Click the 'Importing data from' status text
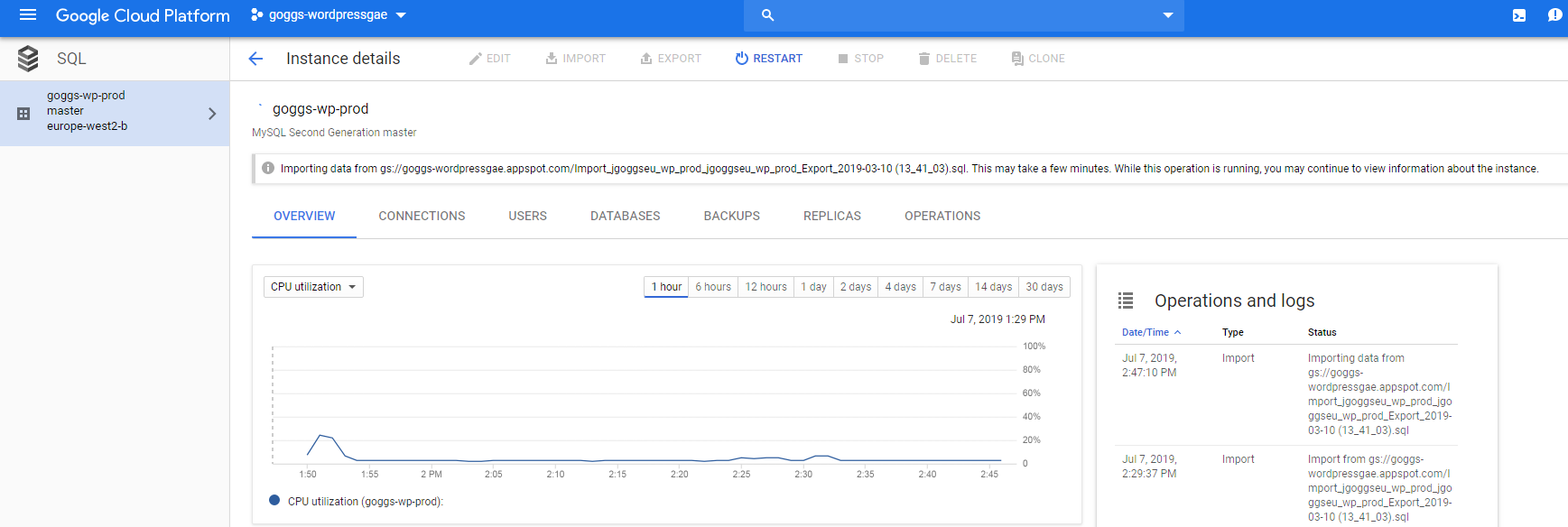This screenshot has height=527, width=1568. click(x=1356, y=358)
